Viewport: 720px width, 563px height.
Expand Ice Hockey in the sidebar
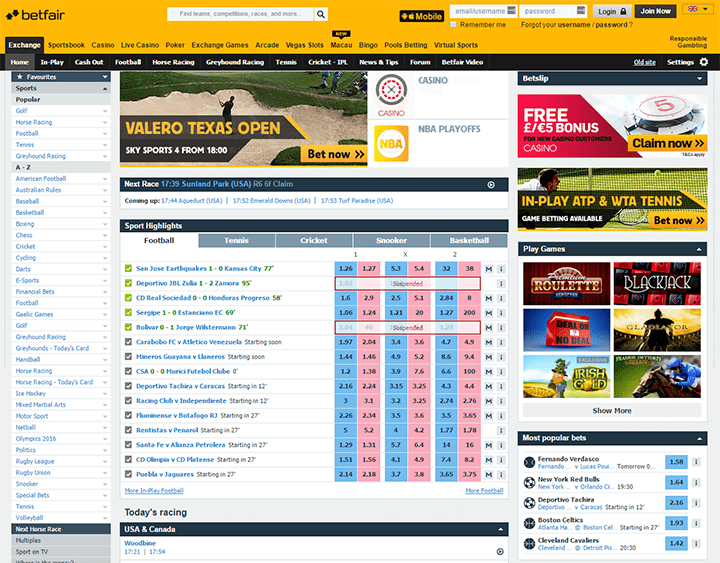105,394
